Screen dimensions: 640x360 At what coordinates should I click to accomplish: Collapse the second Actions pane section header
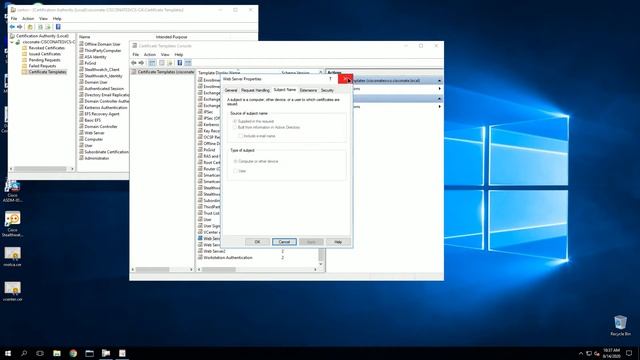[x=440, y=98]
